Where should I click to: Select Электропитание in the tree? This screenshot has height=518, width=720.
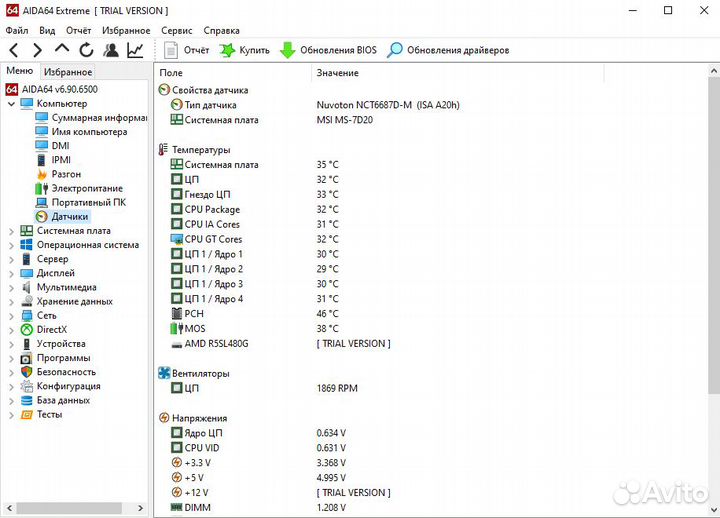(87, 188)
